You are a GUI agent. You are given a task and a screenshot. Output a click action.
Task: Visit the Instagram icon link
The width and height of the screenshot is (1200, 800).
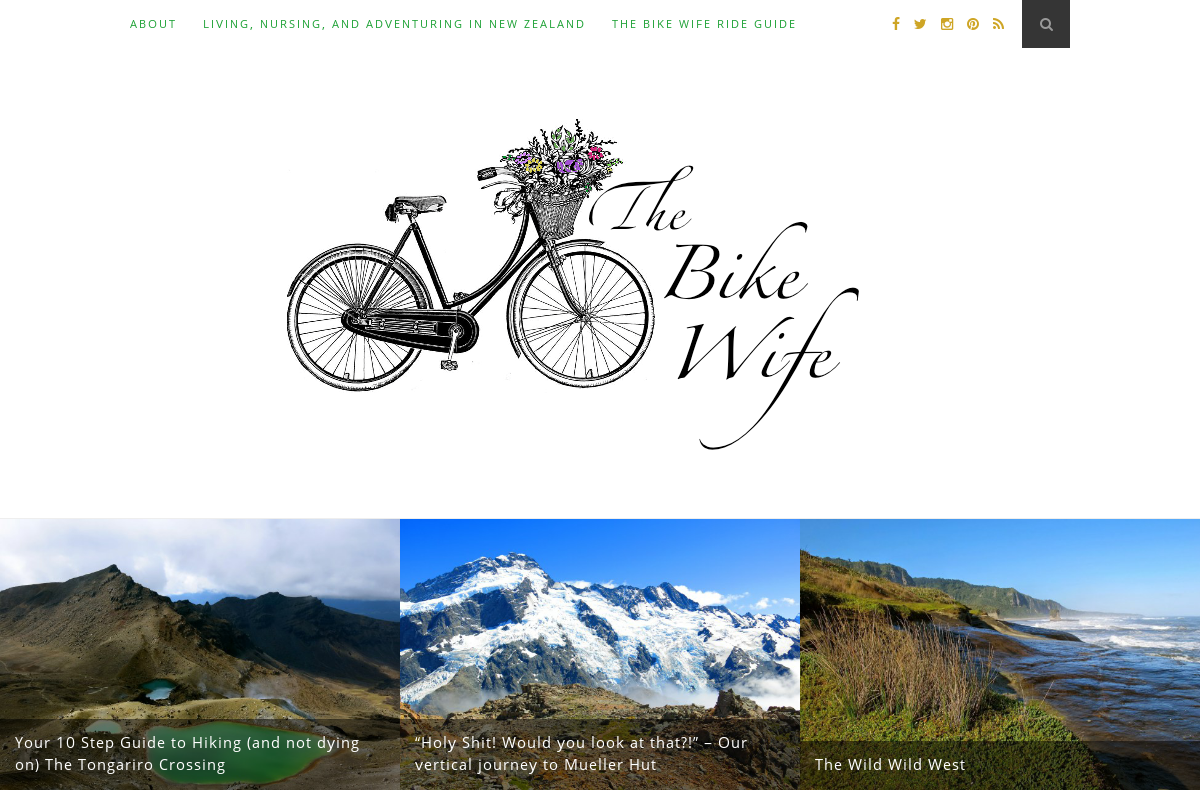tap(947, 24)
